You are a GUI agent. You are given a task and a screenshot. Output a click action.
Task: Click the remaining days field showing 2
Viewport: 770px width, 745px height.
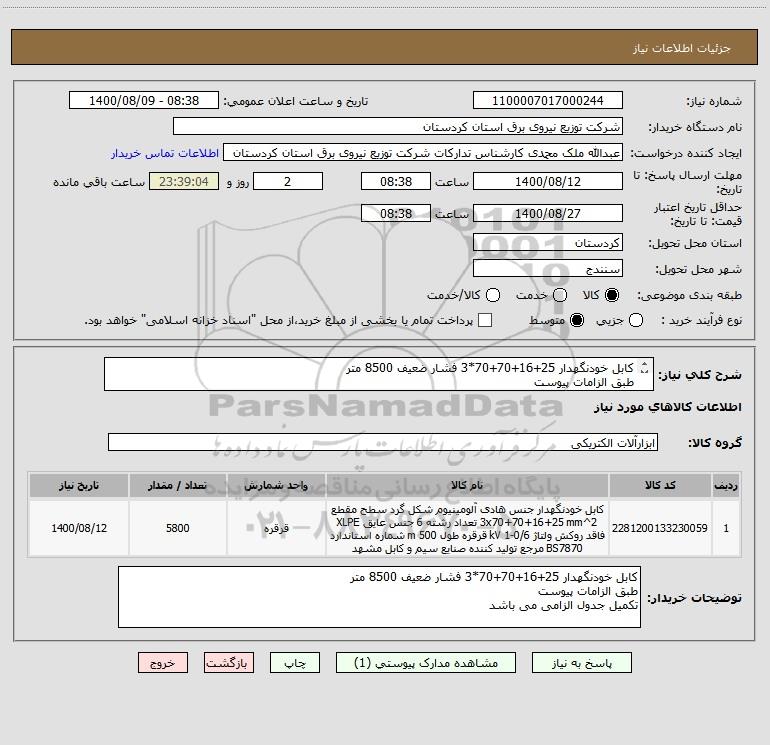pyautogui.click(x=288, y=181)
